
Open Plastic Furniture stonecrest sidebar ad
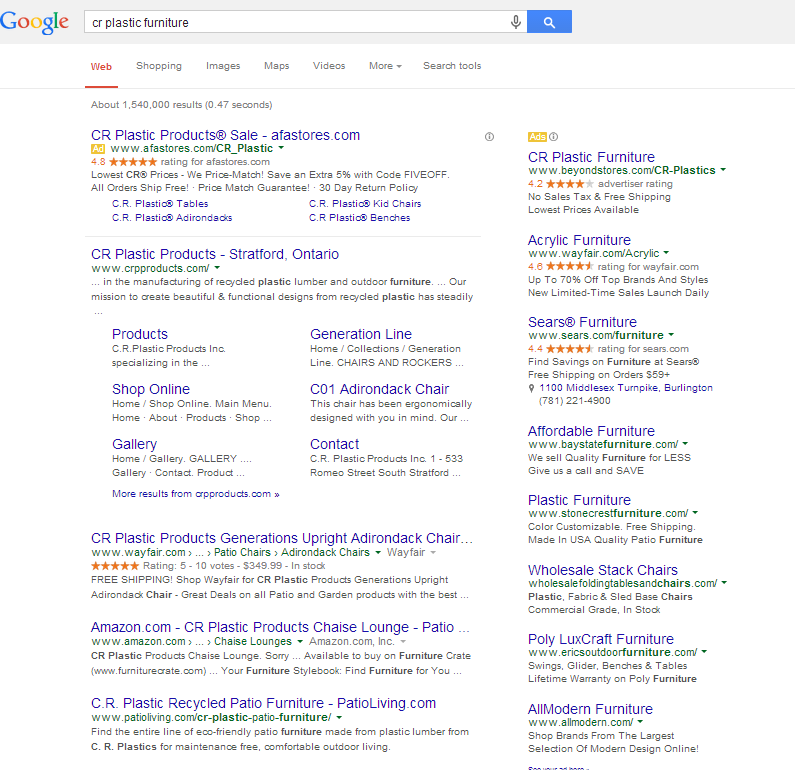(x=579, y=500)
